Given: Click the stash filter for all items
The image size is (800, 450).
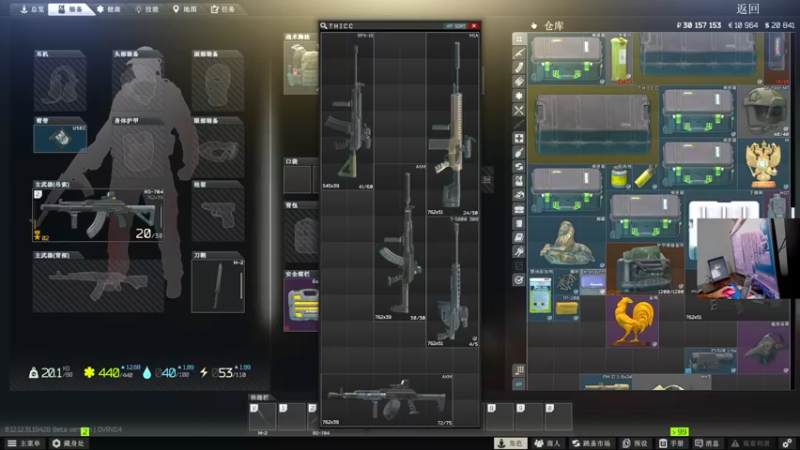Looking at the screenshot, I should pyautogui.click(x=519, y=39).
